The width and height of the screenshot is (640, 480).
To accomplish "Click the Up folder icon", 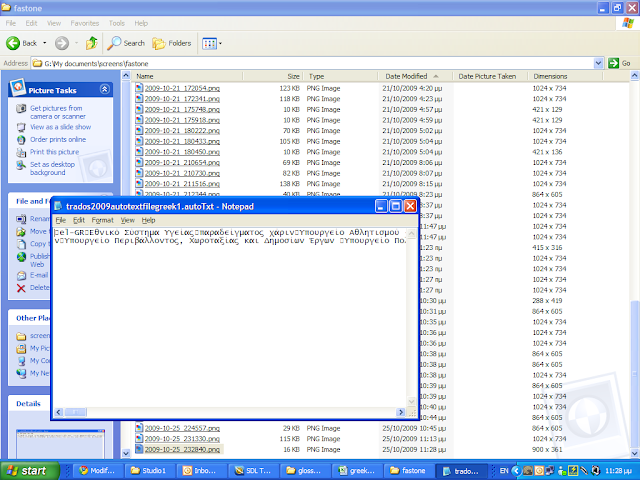I will tap(91, 43).
